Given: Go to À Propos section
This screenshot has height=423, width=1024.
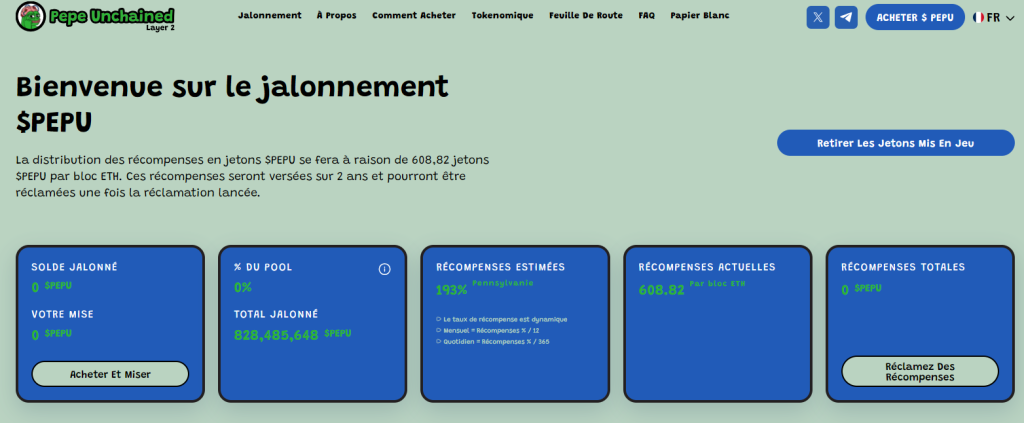Looking at the screenshot, I should (336, 16).
